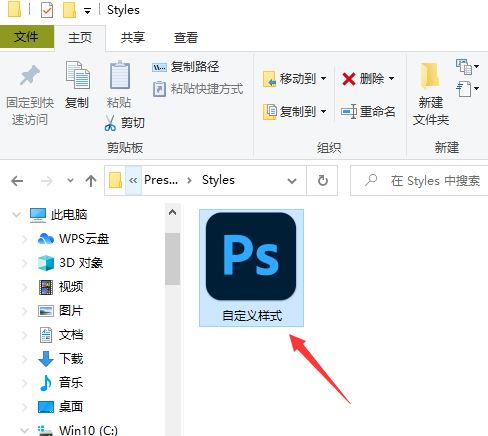Viewport: 488px width, 436px height.
Task: Switch to the Home (主页) tab
Action: point(80,38)
